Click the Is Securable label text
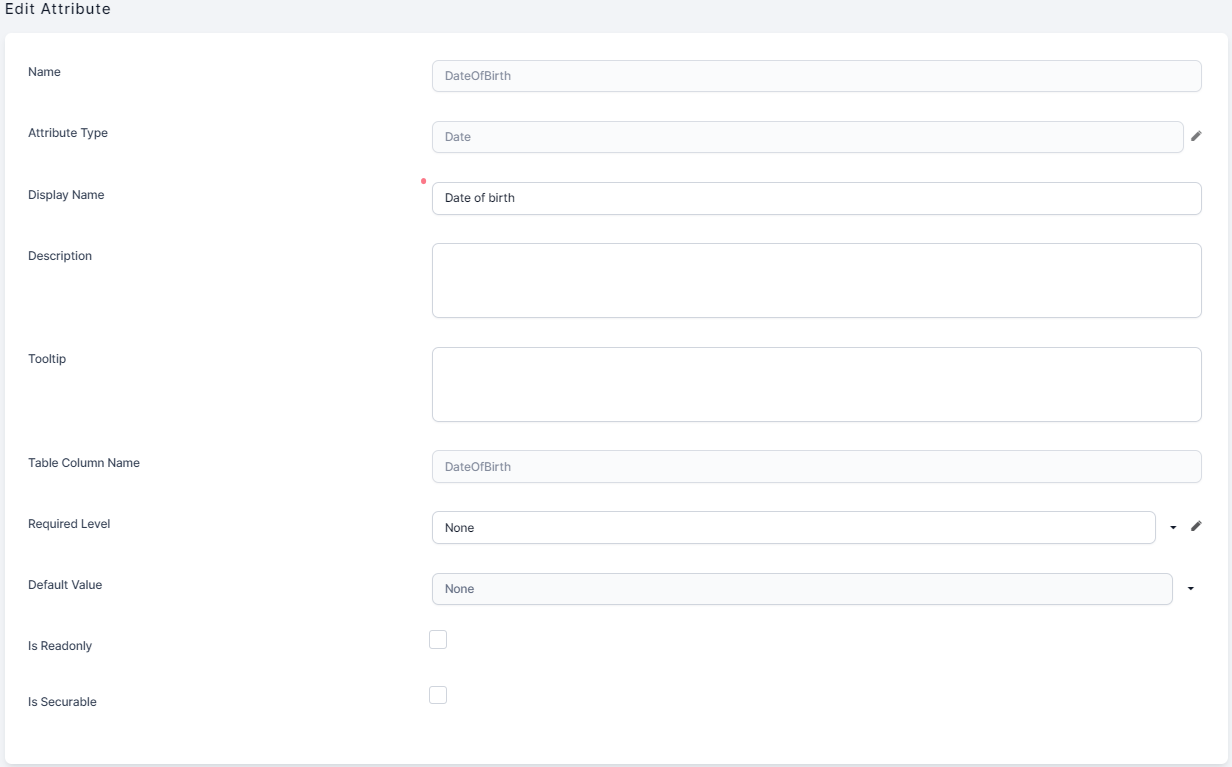 point(62,702)
